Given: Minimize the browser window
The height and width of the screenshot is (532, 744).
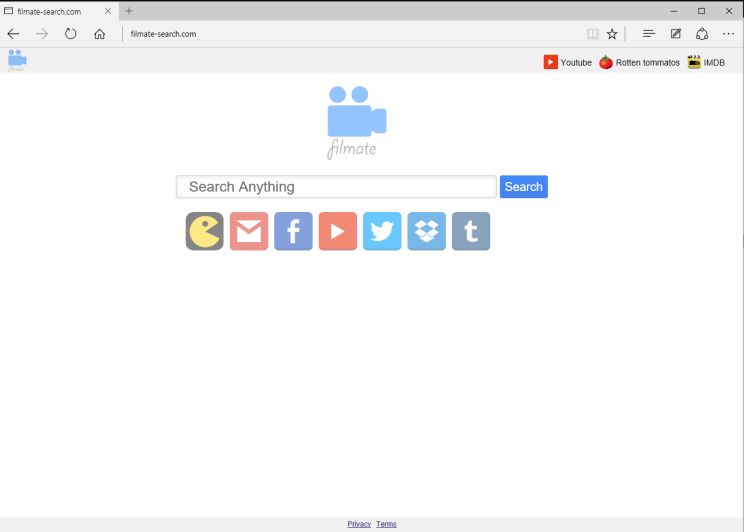Looking at the screenshot, I should click(x=674, y=11).
